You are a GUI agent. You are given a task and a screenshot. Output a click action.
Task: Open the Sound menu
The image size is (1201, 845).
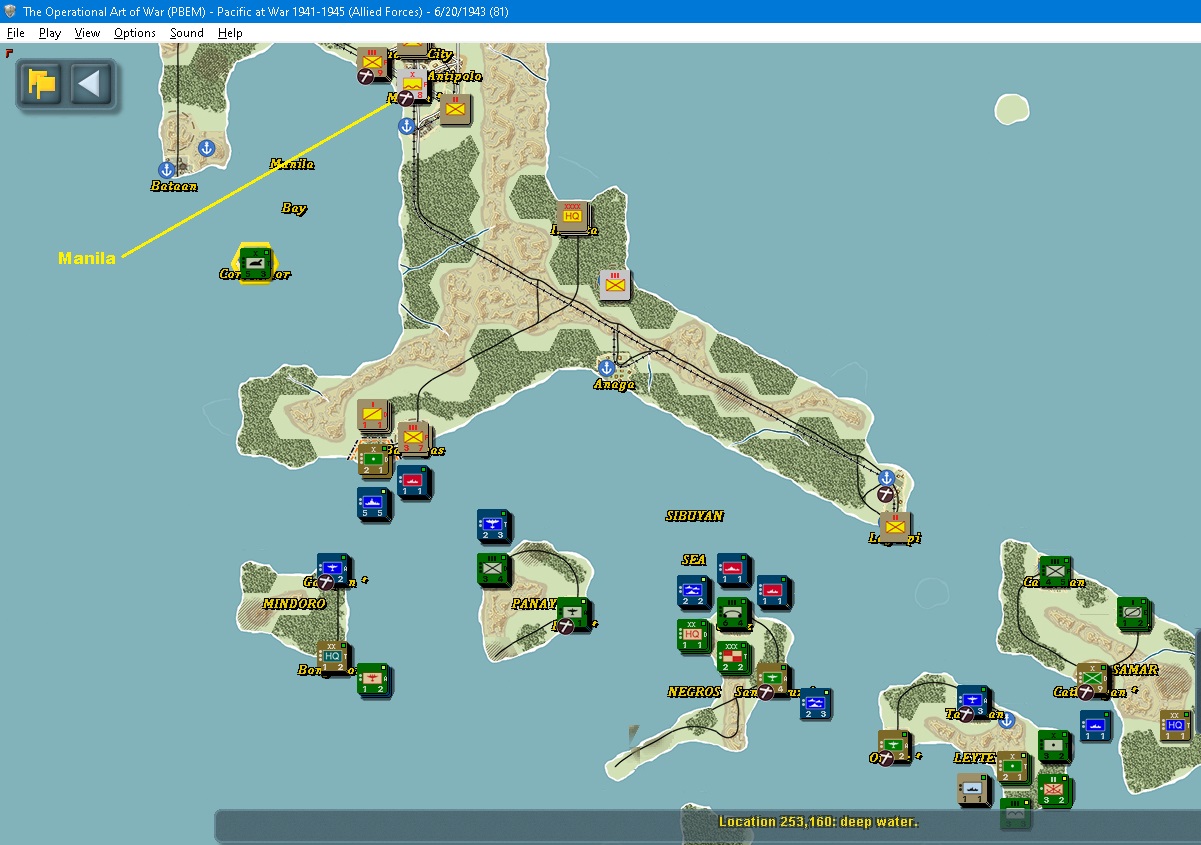[x=186, y=33]
